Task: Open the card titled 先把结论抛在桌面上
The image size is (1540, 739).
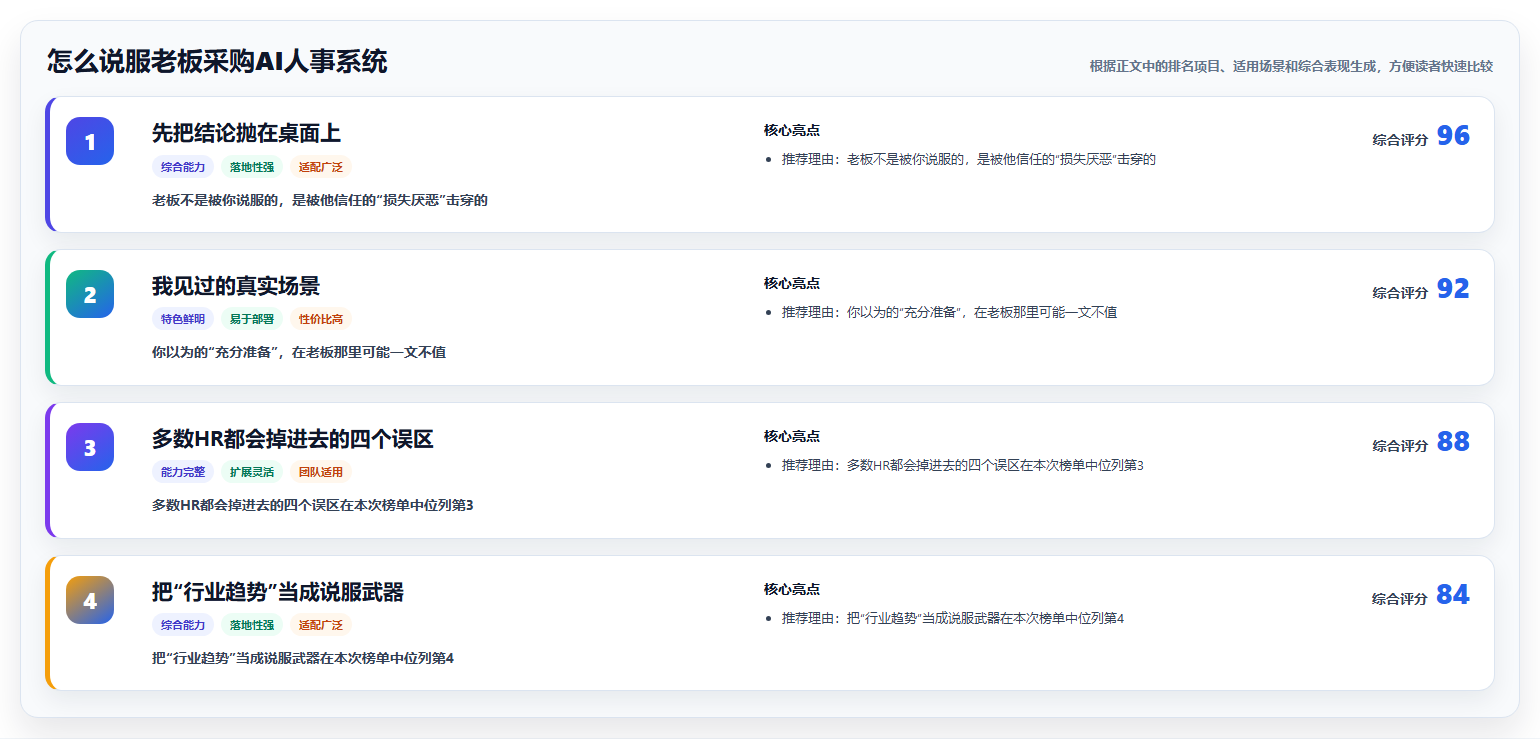Action: click(x=770, y=164)
